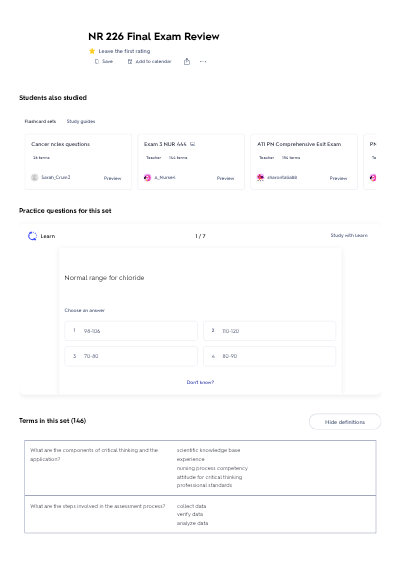
Task: Preview the Cancer nclex questions set
Action: coord(112,178)
